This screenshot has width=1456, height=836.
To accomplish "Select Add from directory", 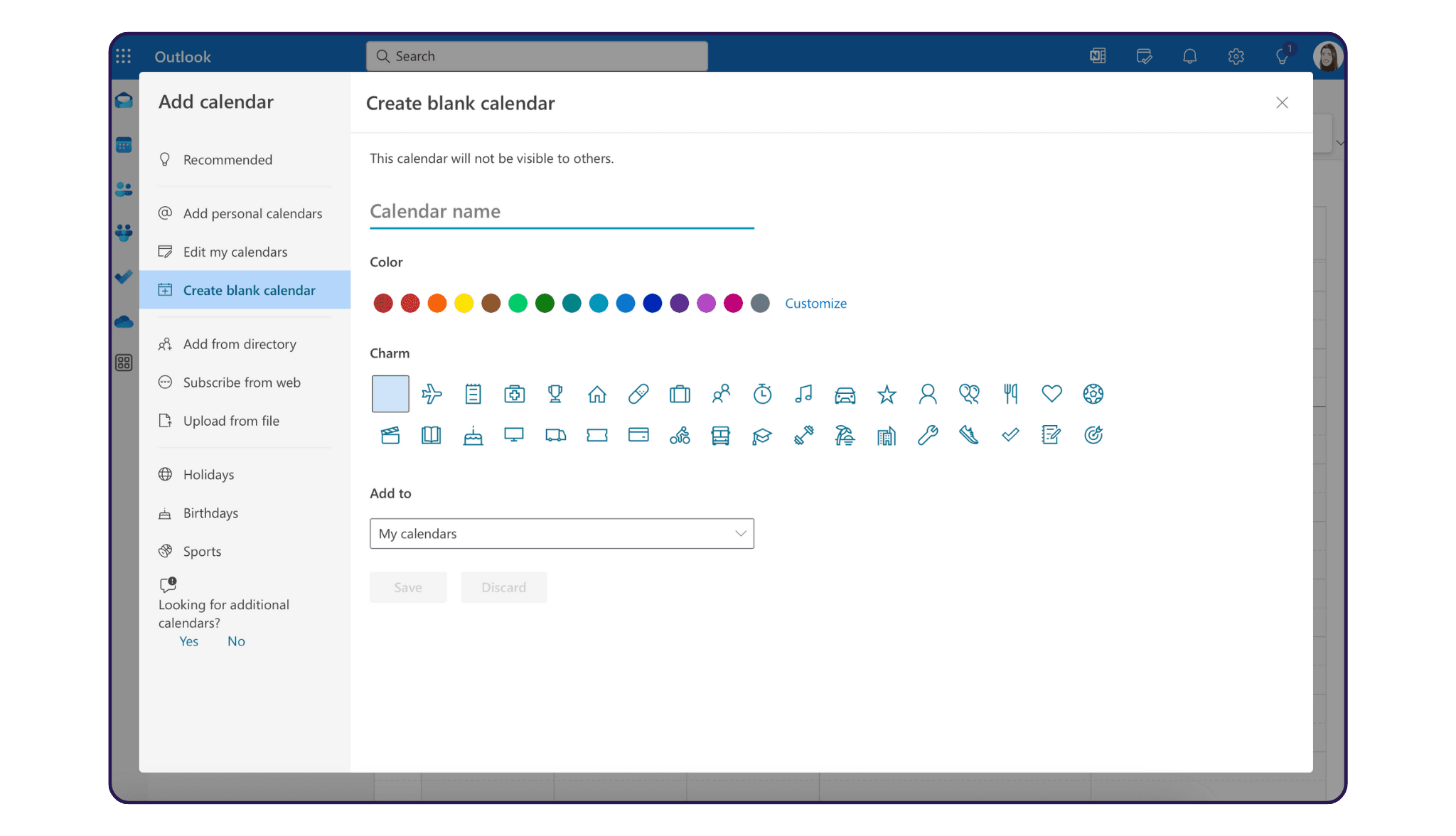I will pyautogui.click(x=245, y=344).
